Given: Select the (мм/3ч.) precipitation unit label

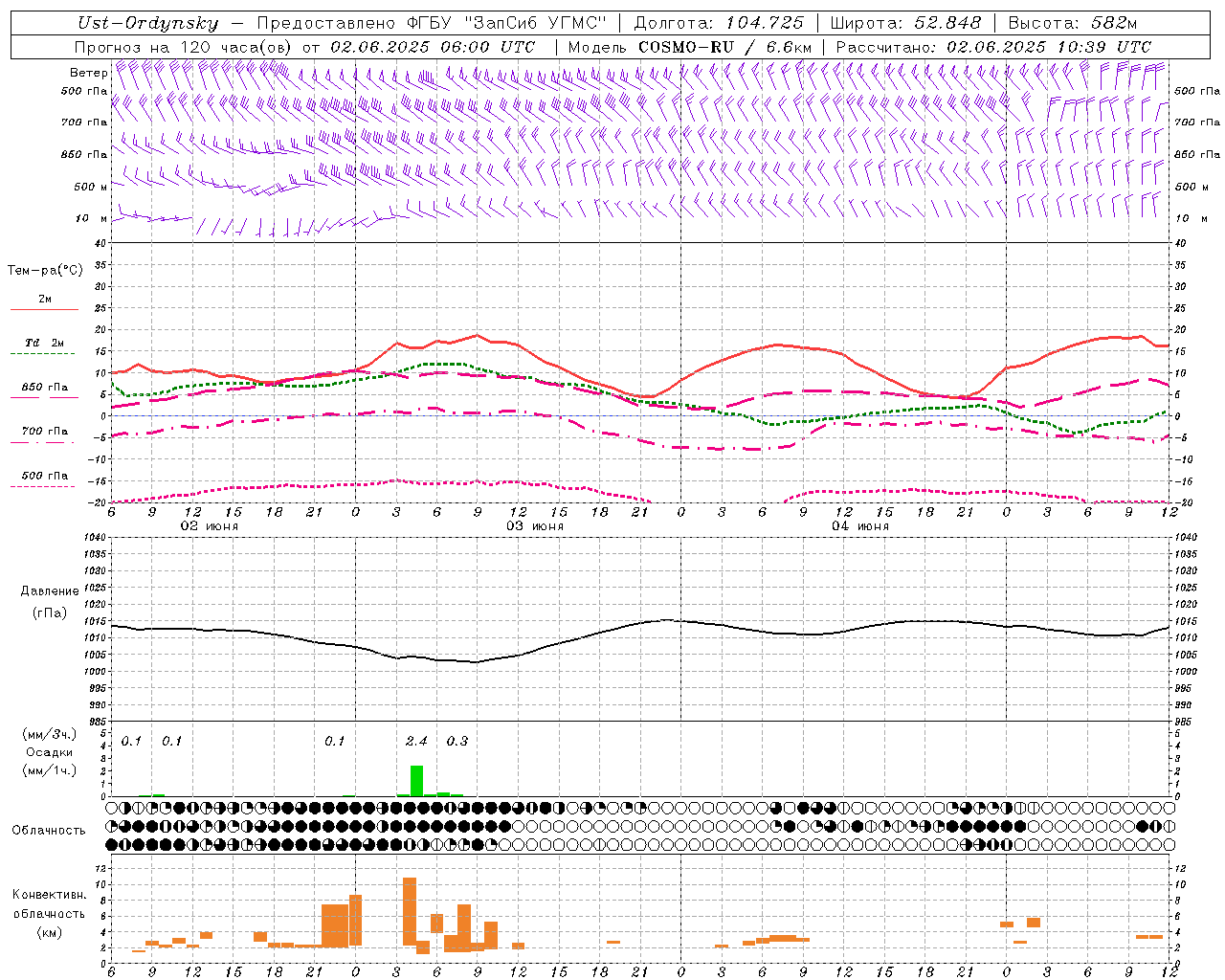Looking at the screenshot, I should (x=50, y=734).
